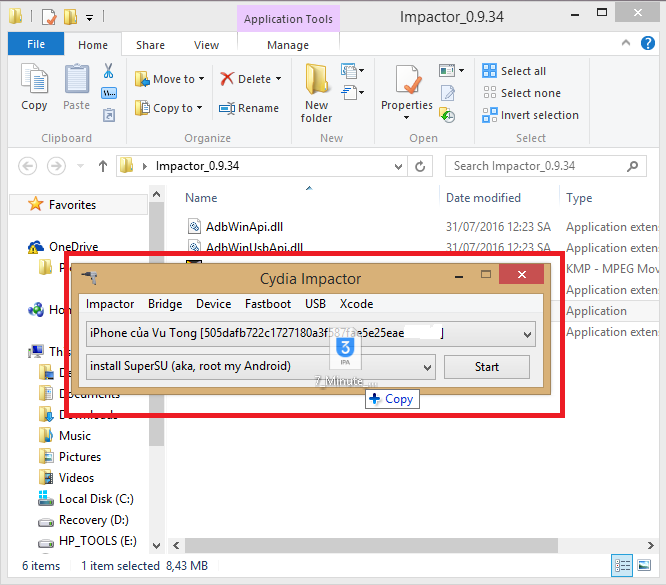Click the Search Impactor_0.9.34 field
This screenshot has width=666, height=585.
click(546, 166)
